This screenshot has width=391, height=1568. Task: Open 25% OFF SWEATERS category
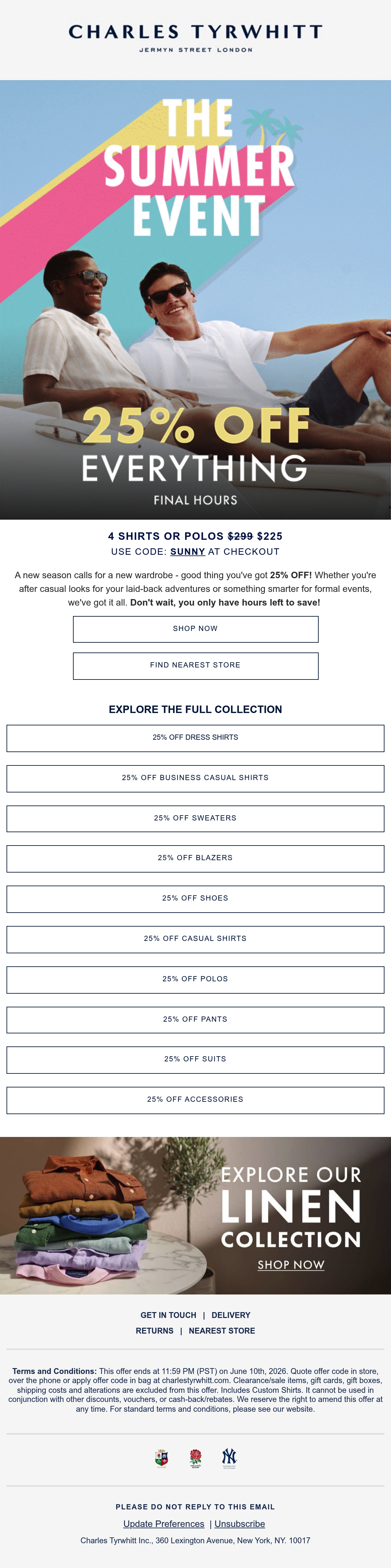[195, 818]
